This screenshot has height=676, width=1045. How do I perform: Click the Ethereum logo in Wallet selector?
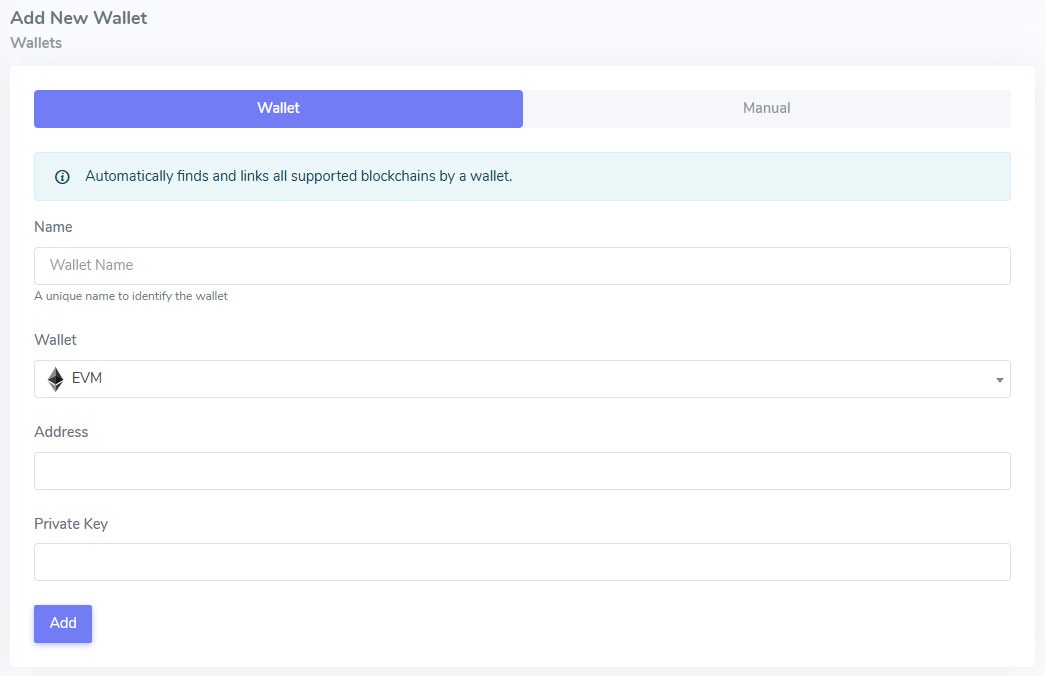pyautogui.click(x=55, y=379)
